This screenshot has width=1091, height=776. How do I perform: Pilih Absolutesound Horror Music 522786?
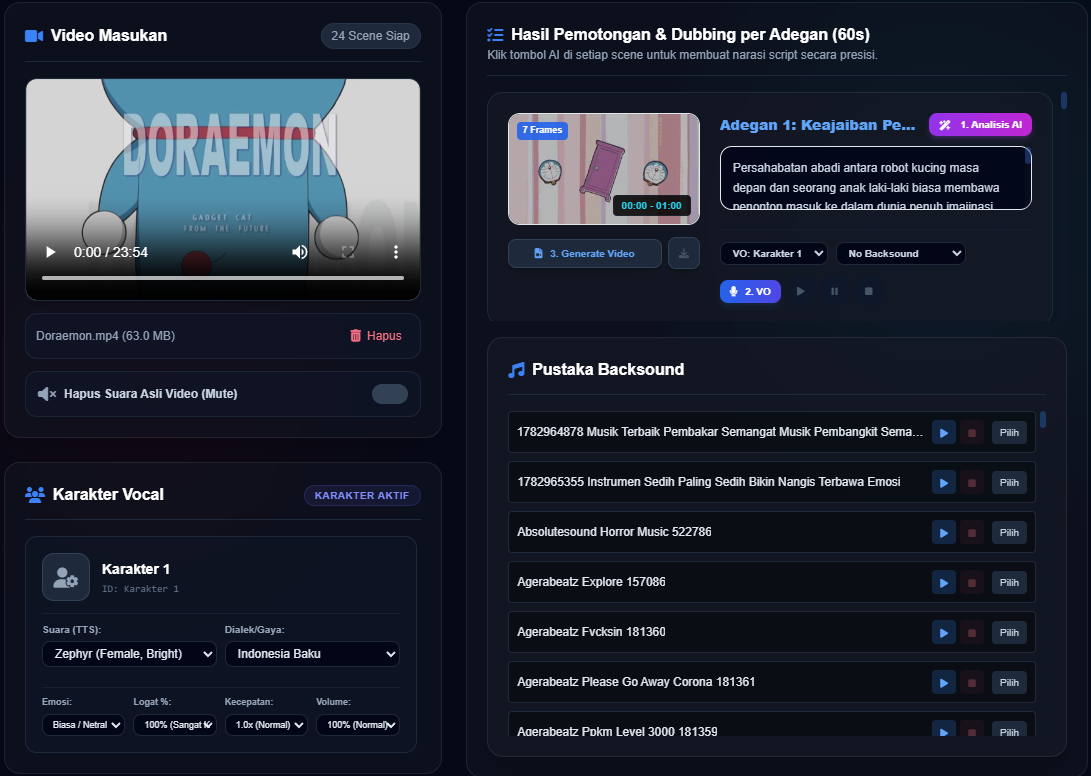1009,532
